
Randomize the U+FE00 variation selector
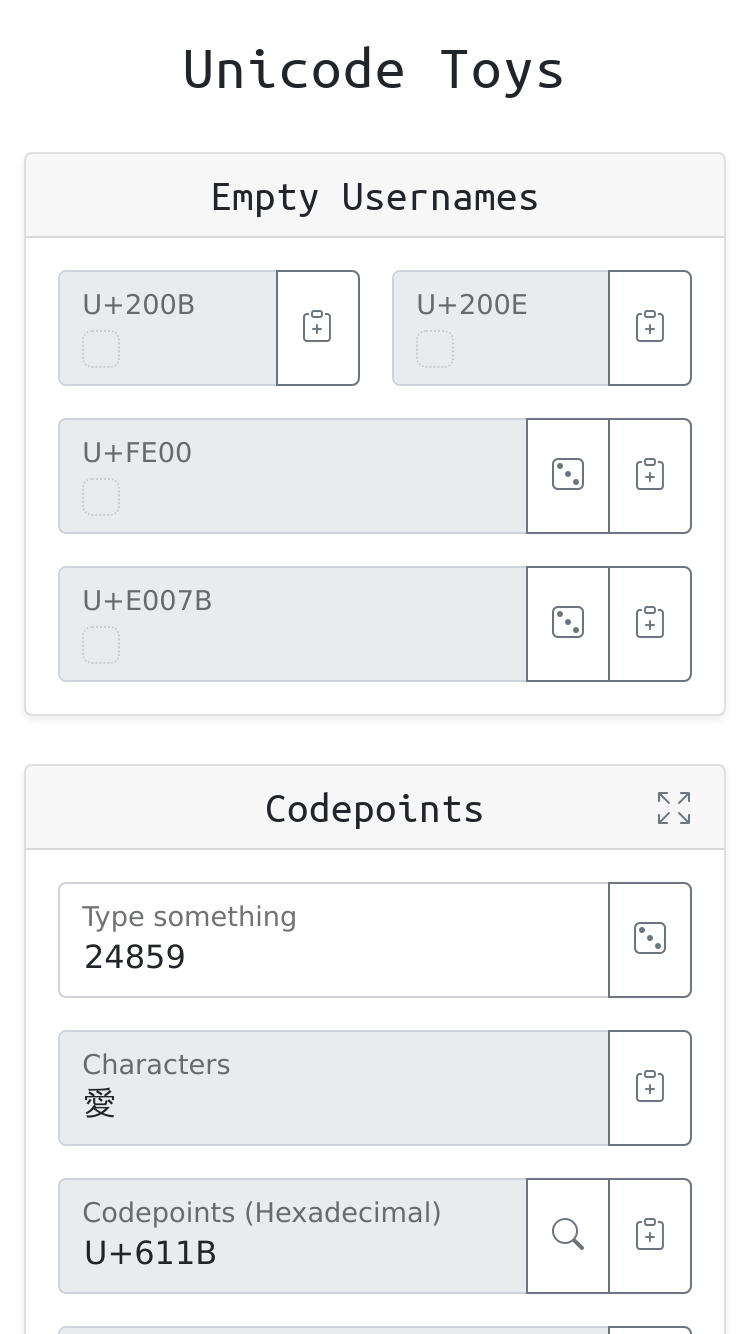(x=568, y=476)
